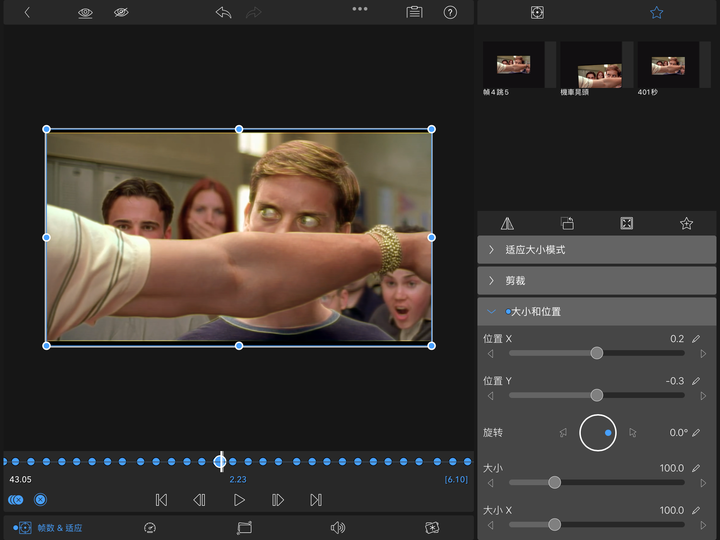Open the fit-to-frame square icon tab
This screenshot has height=540, width=720.
point(627,224)
